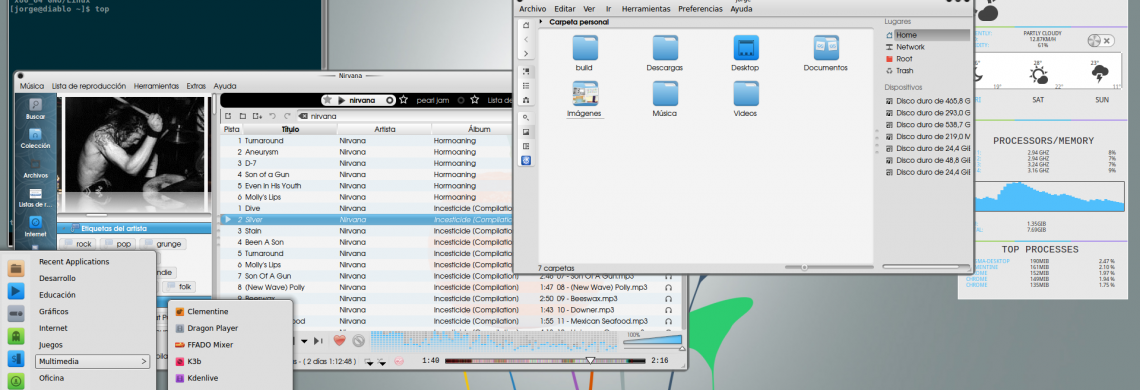Toggle the pop artist tag
This screenshot has width=1140, height=390.
117,244
